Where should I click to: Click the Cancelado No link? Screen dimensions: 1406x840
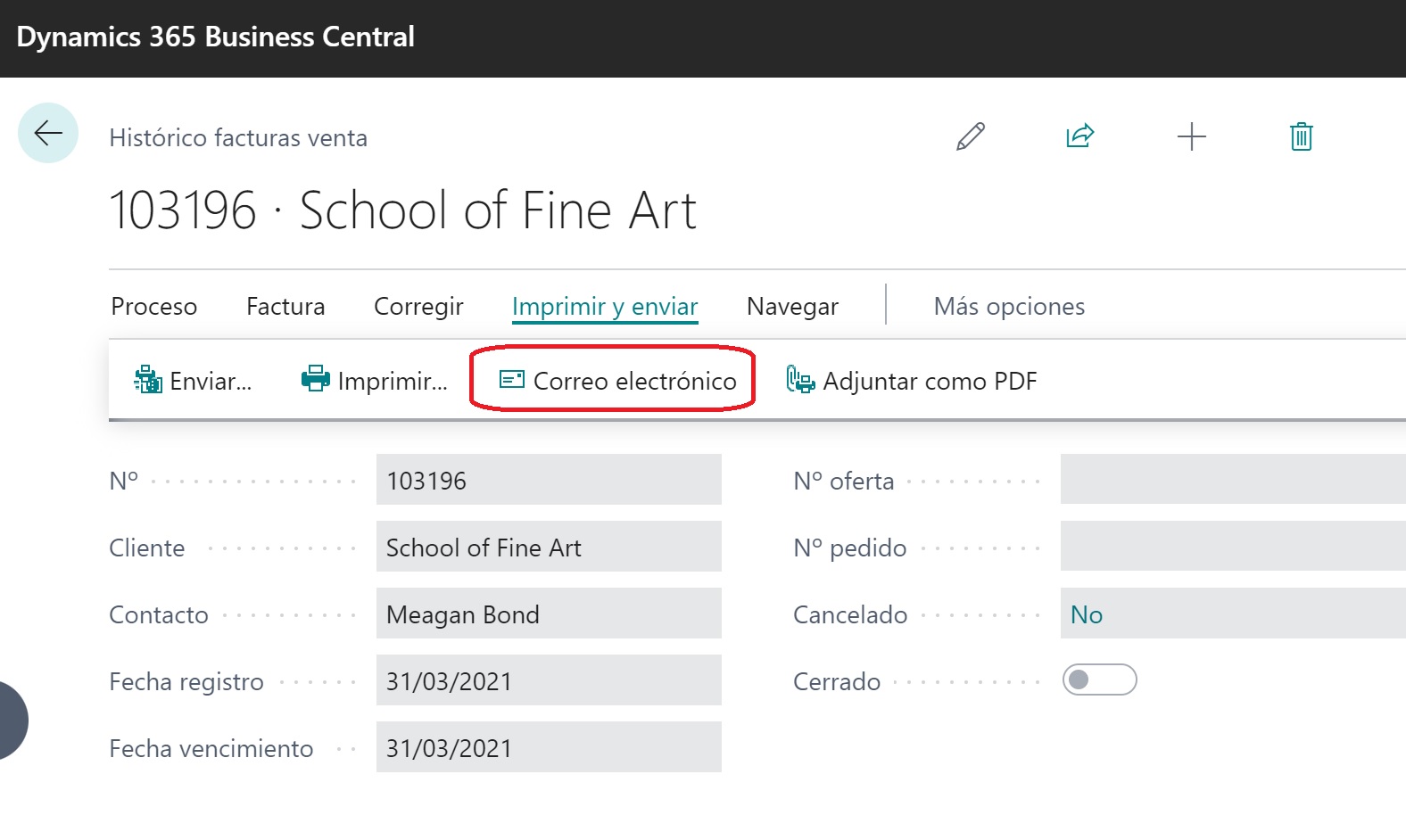pos(1087,614)
